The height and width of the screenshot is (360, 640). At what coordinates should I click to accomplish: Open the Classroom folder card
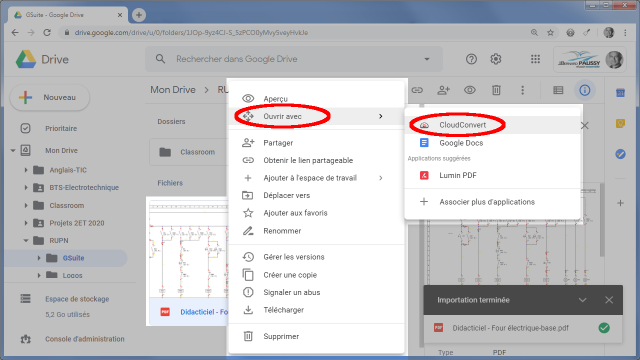click(189, 152)
